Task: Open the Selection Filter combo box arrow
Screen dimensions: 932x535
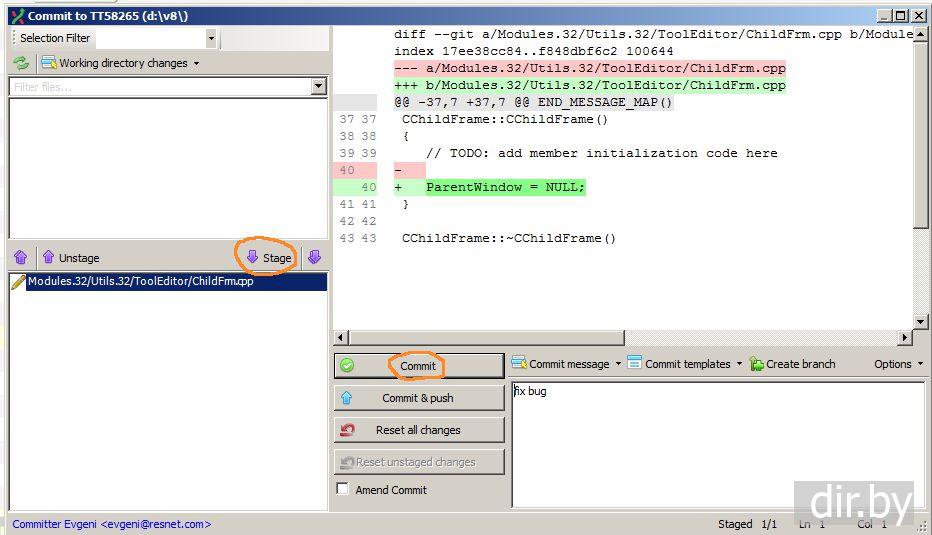Action: point(210,39)
